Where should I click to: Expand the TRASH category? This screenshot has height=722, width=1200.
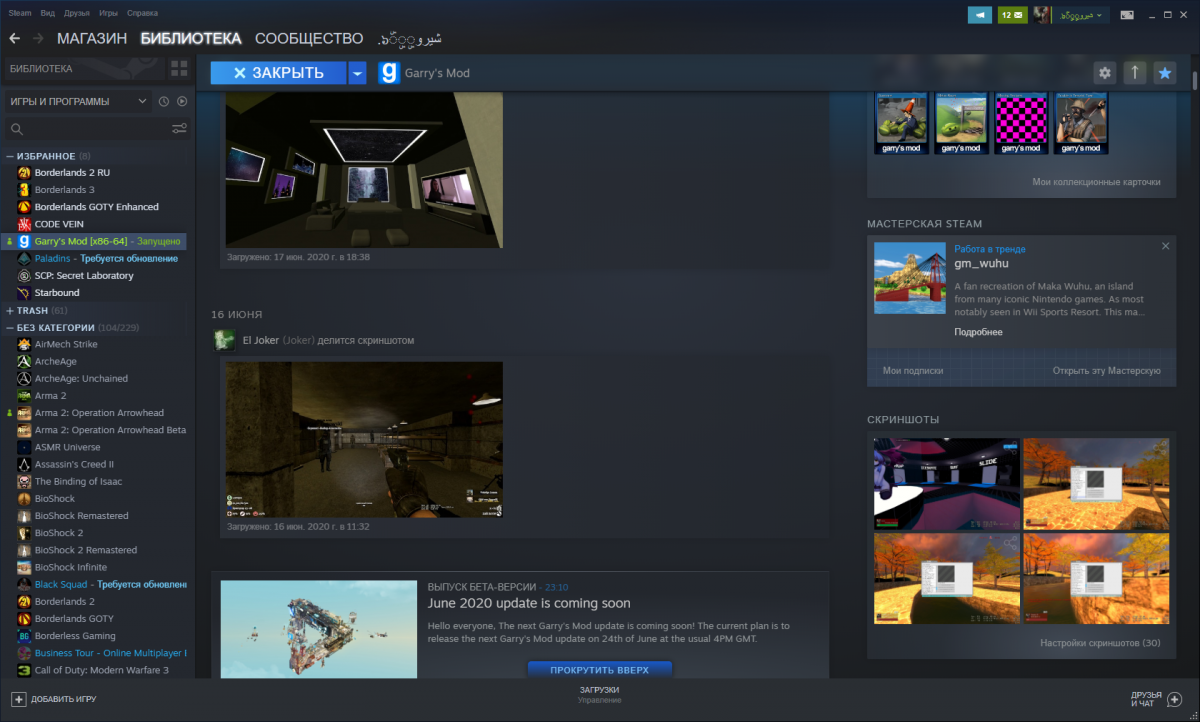[x=10, y=311]
